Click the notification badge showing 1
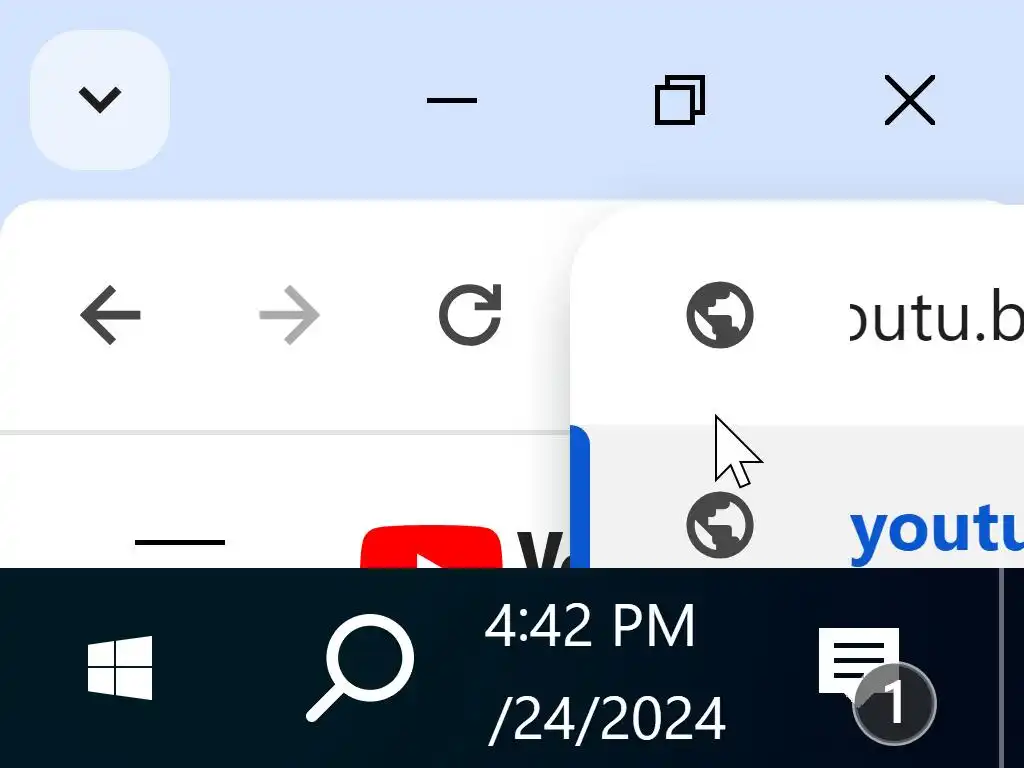The height and width of the screenshot is (768, 1024). 894,703
